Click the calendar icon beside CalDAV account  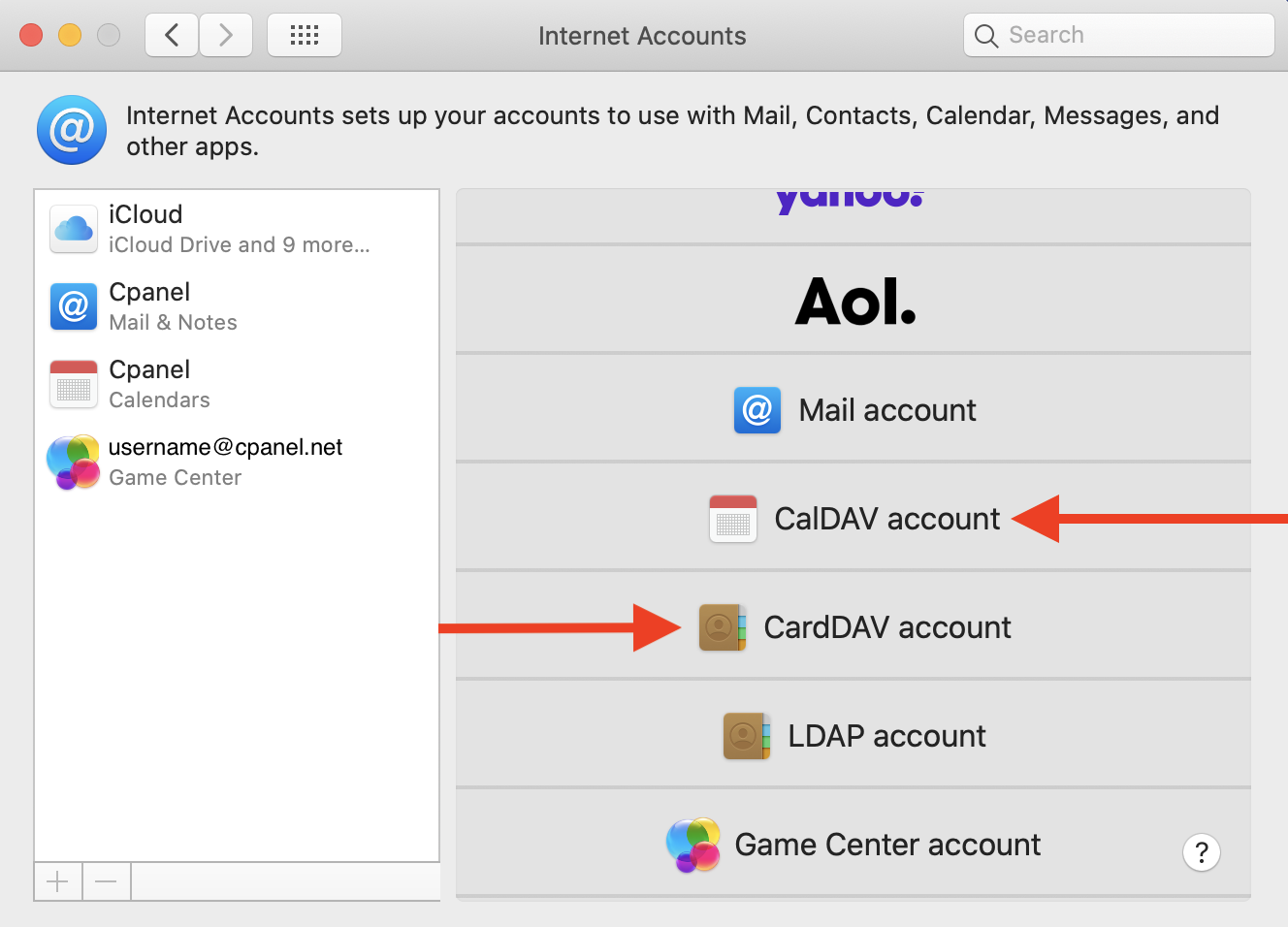(733, 519)
